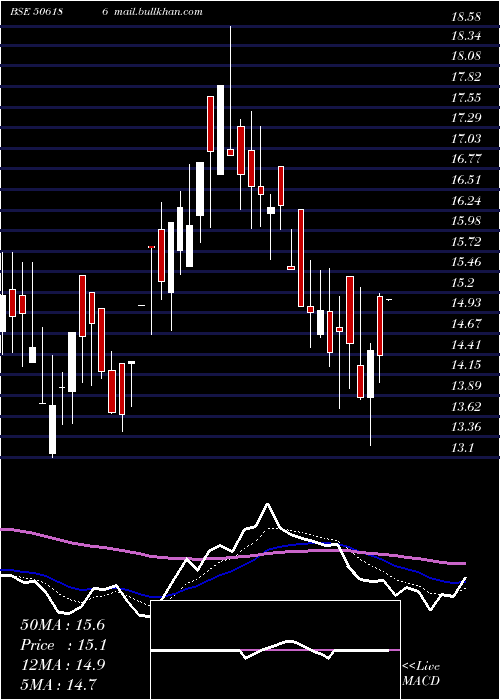Click the 18.08 price axis label

tap(466, 57)
